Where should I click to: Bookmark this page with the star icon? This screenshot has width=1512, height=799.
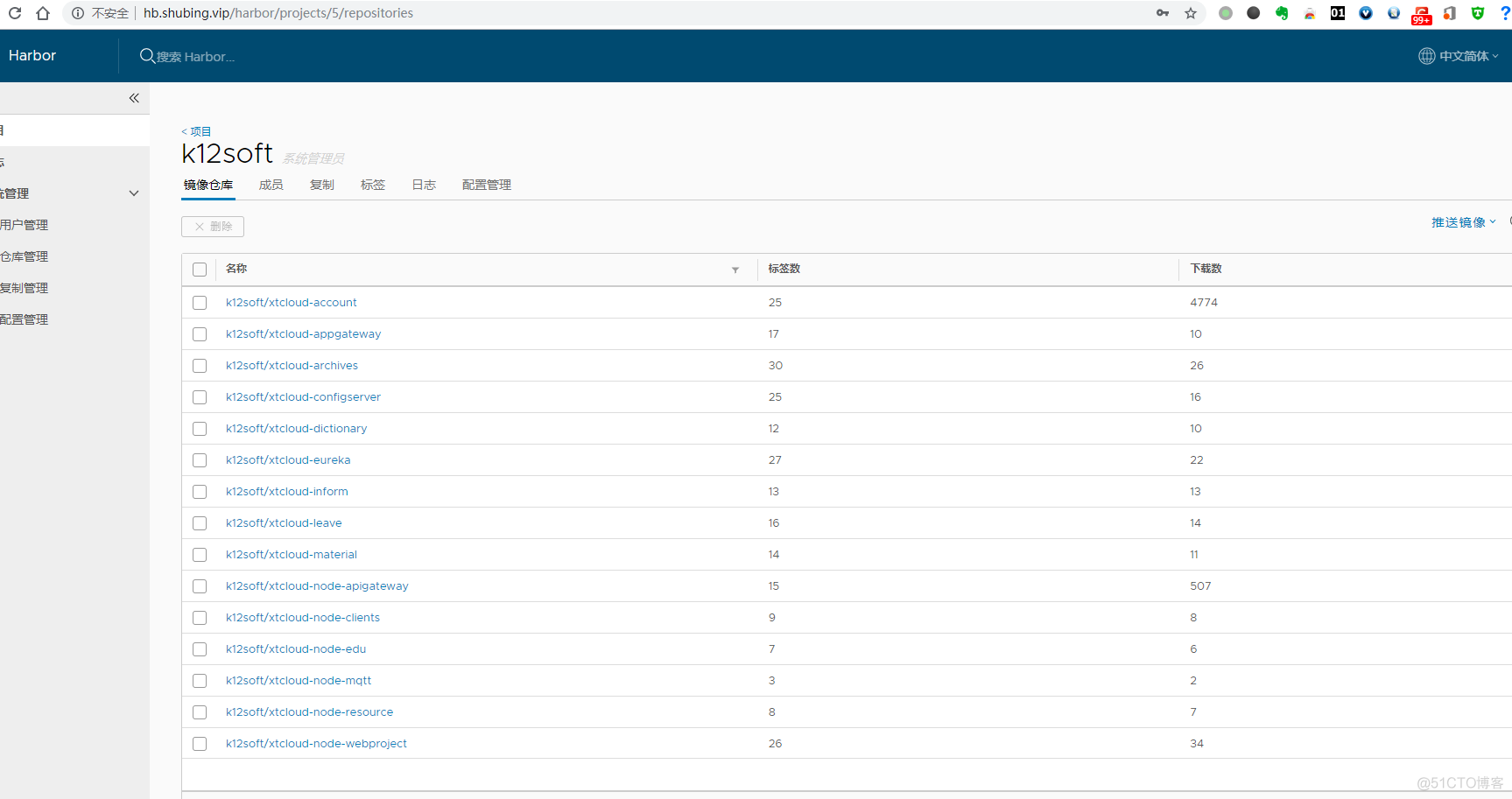1191,13
